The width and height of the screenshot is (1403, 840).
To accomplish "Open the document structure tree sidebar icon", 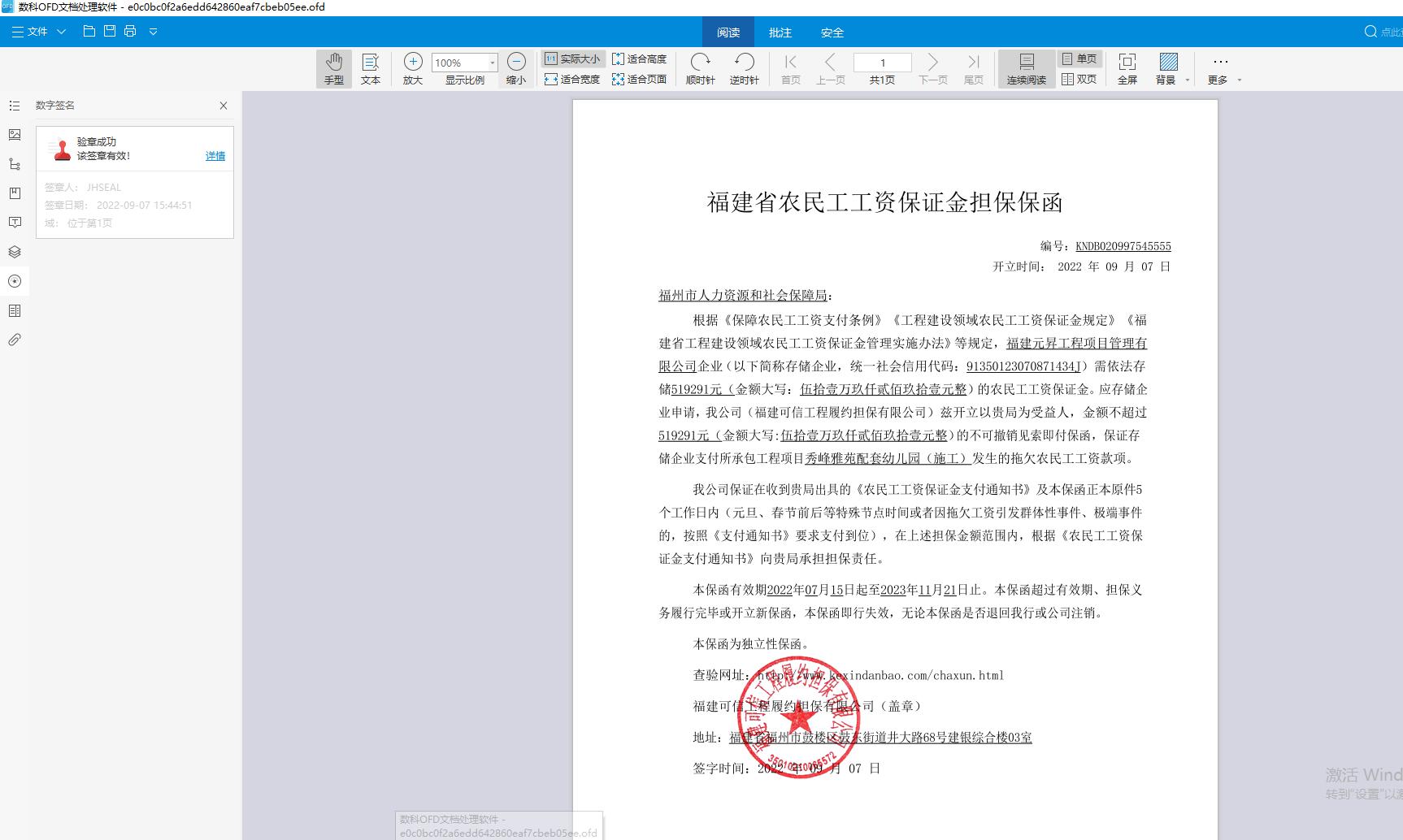I will (15, 164).
